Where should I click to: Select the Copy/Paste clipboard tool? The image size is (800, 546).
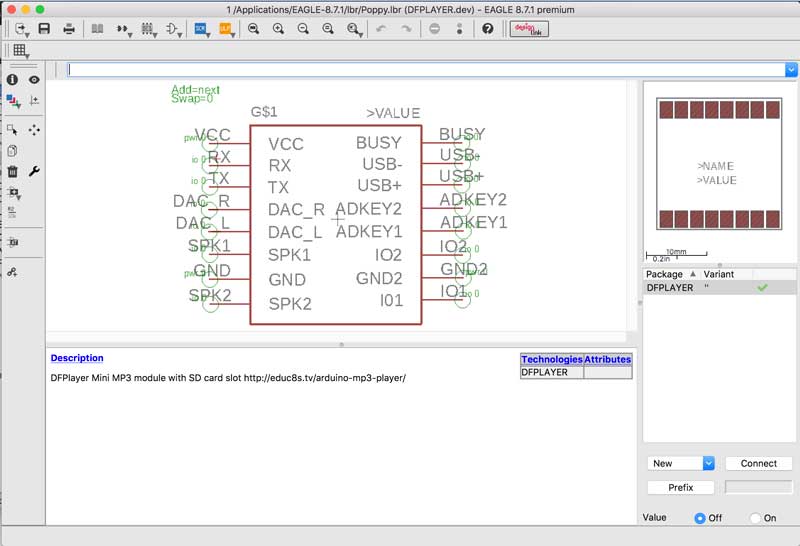12,151
